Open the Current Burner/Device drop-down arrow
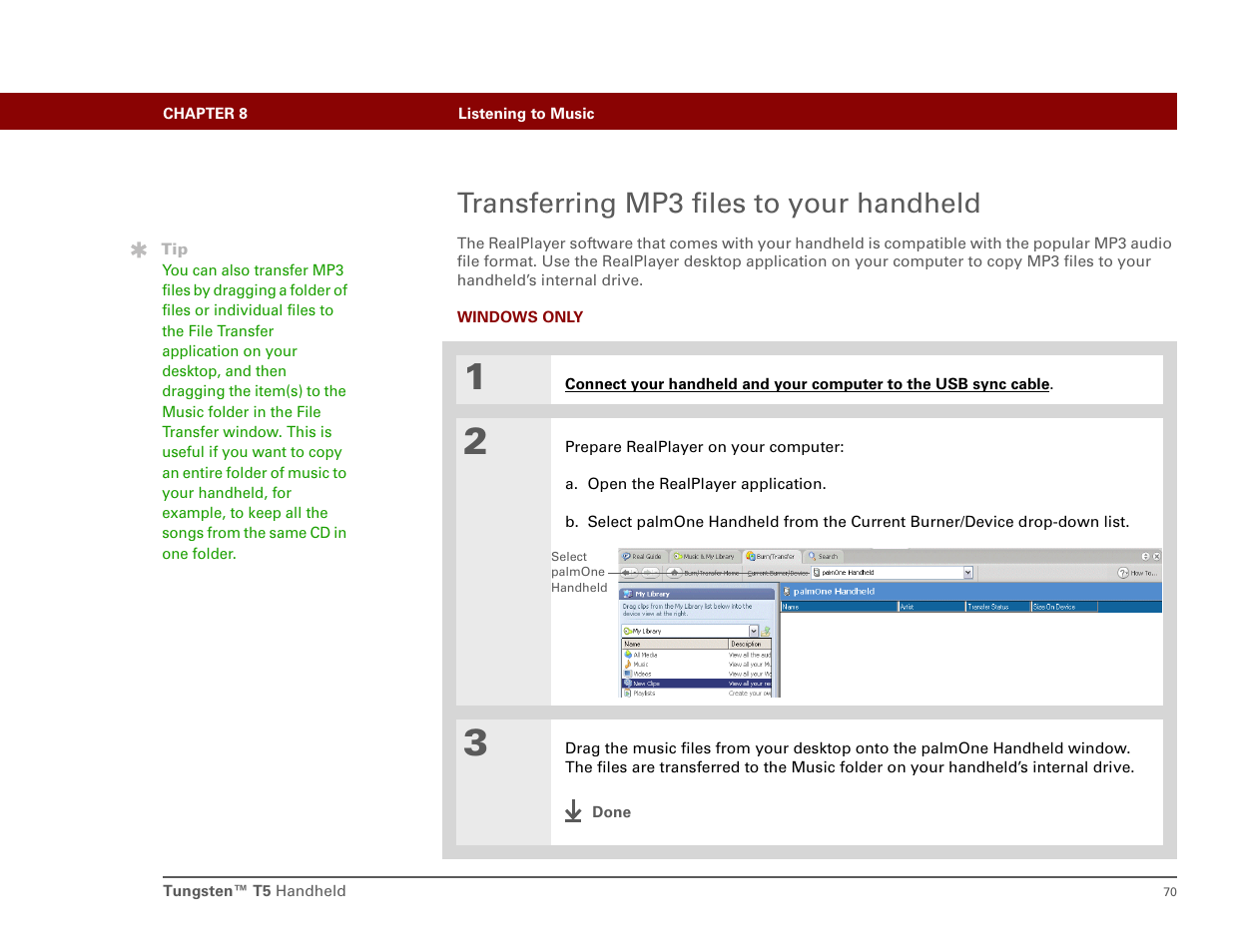1233x952 pixels. tap(967, 573)
